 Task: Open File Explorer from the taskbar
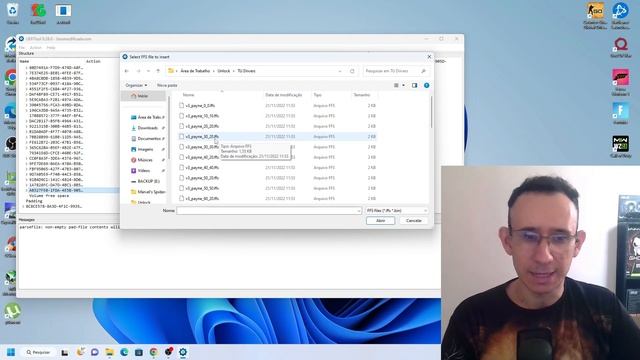[x=109, y=352]
